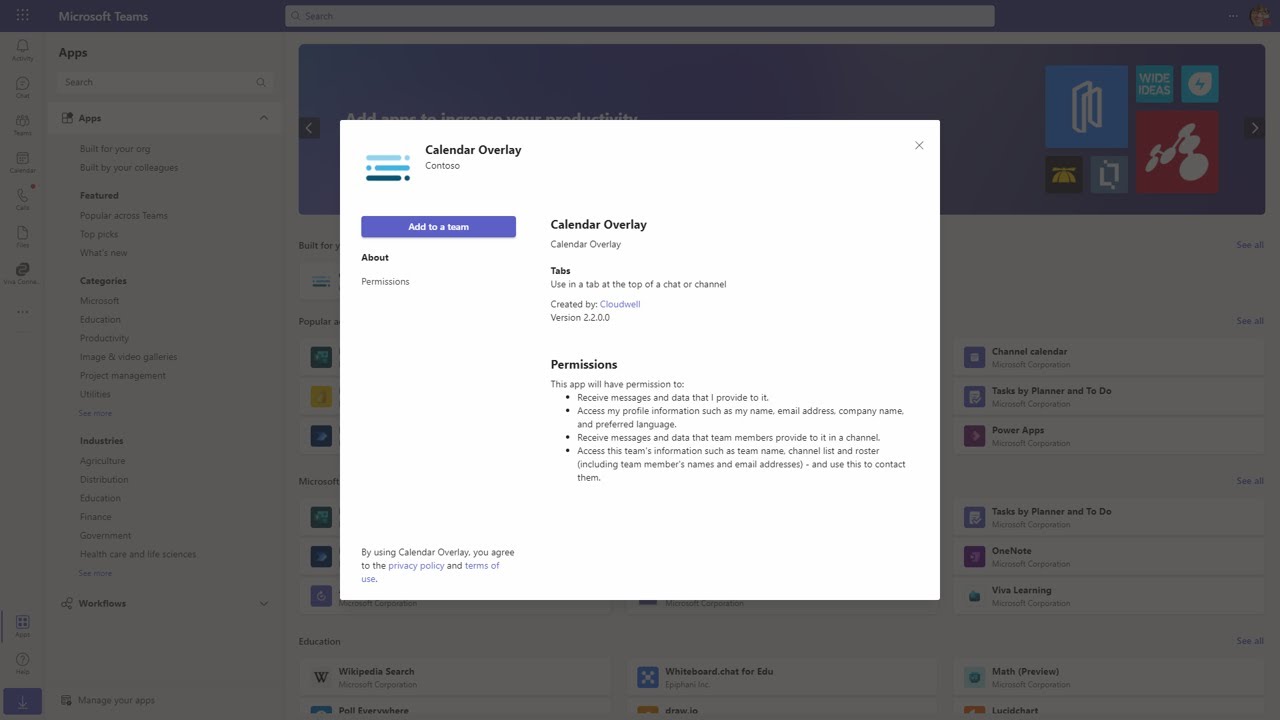Open Apps icon in the left rail
The height and width of the screenshot is (720, 1280).
[x=22, y=626]
